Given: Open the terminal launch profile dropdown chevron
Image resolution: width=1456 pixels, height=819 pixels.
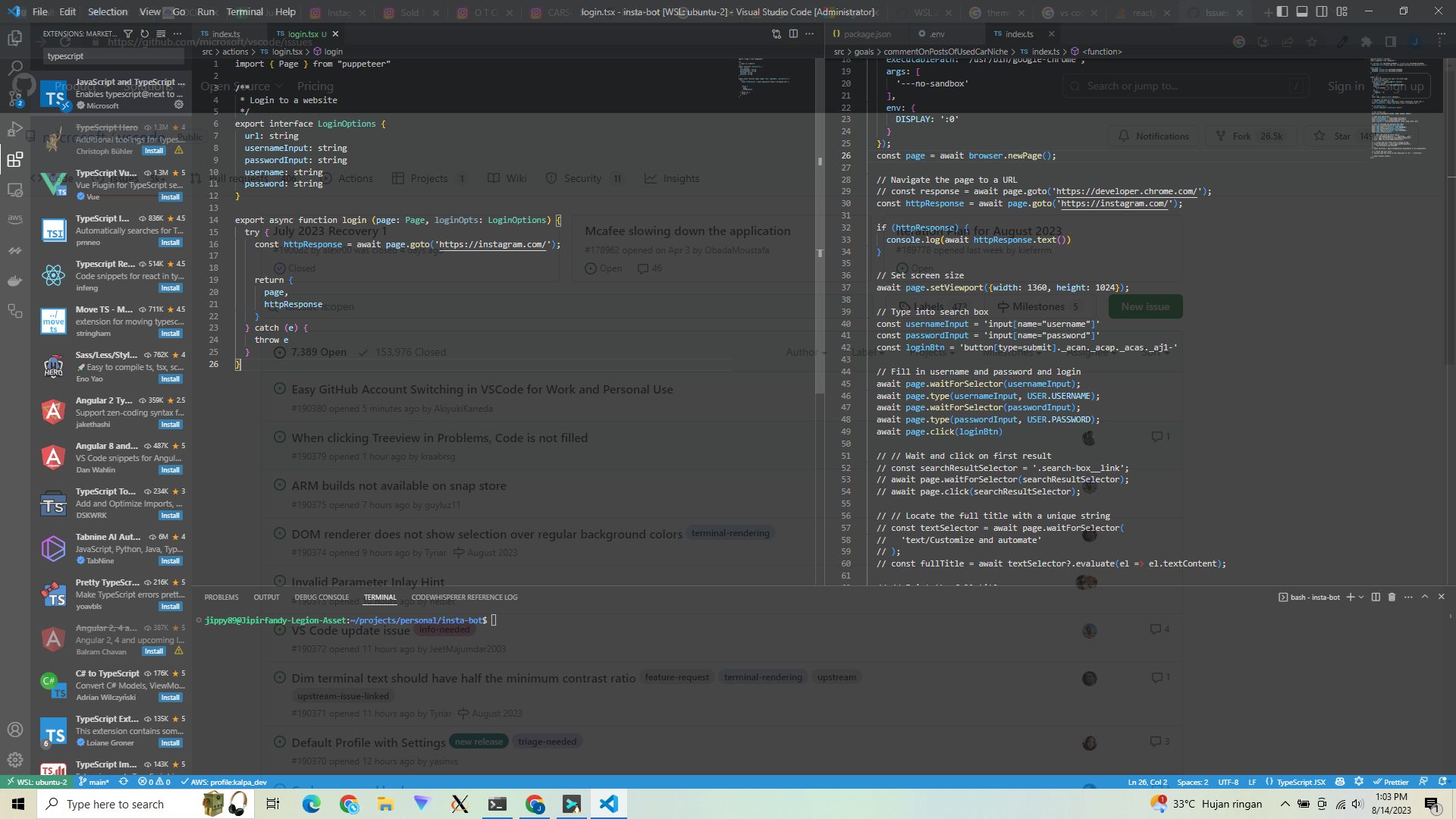Looking at the screenshot, I should pos(1362,598).
